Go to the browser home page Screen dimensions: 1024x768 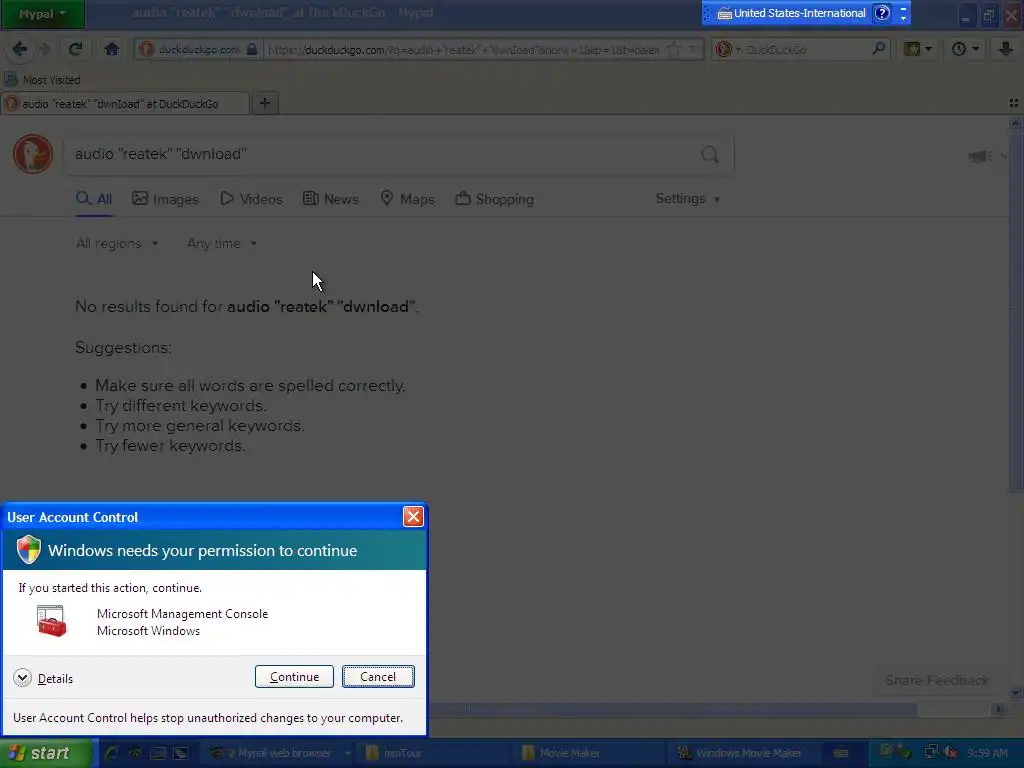pyautogui.click(x=112, y=49)
